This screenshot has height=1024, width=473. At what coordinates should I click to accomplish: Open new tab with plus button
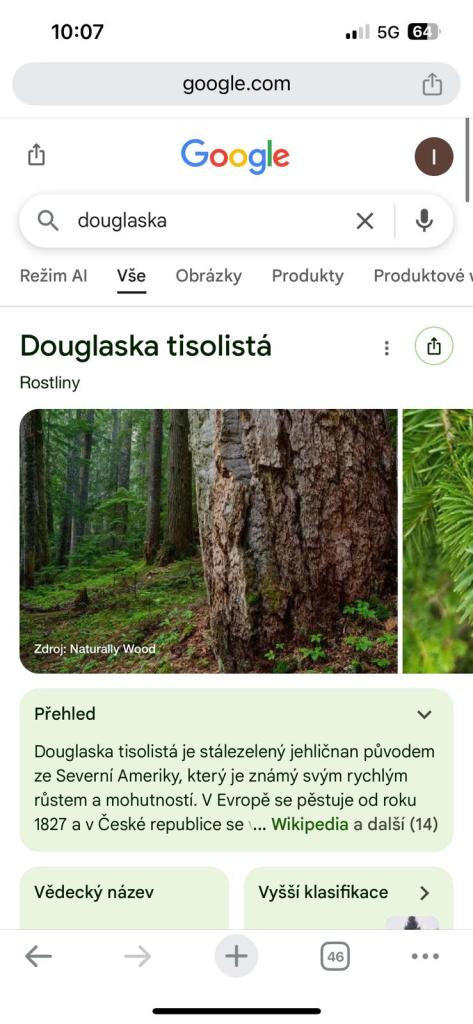tap(236, 957)
